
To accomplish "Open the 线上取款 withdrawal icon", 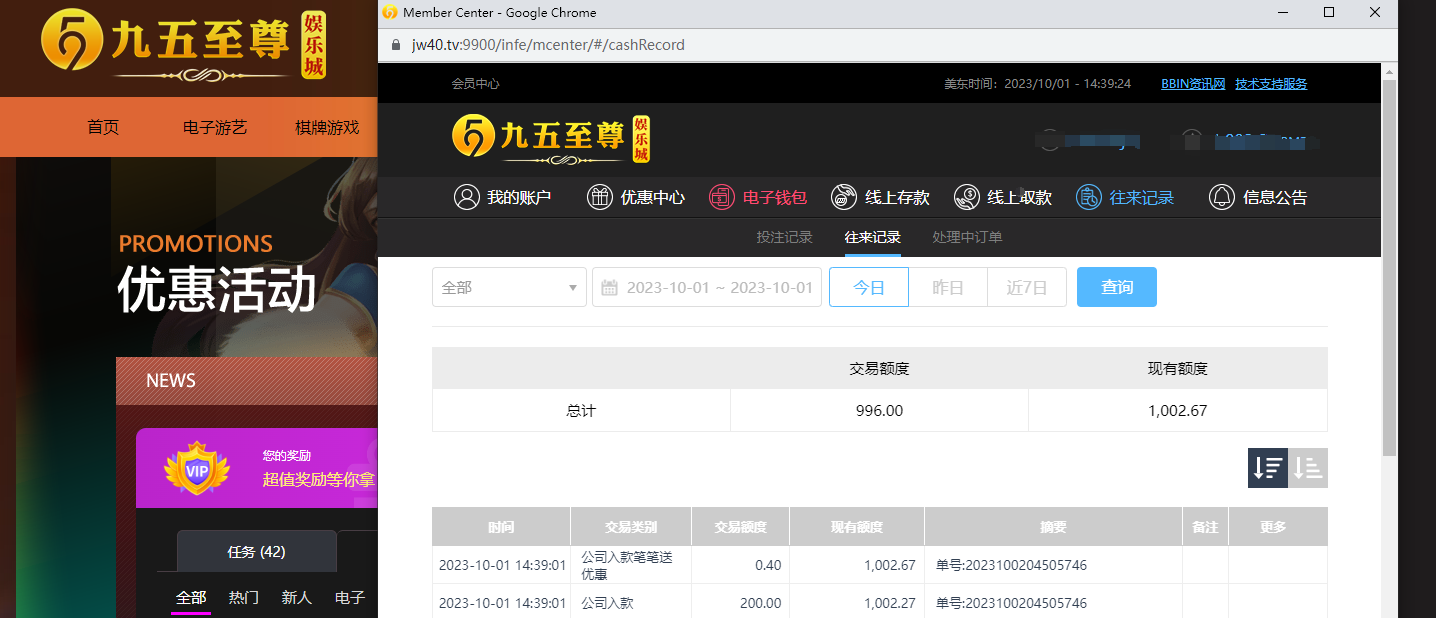I will click(966, 197).
